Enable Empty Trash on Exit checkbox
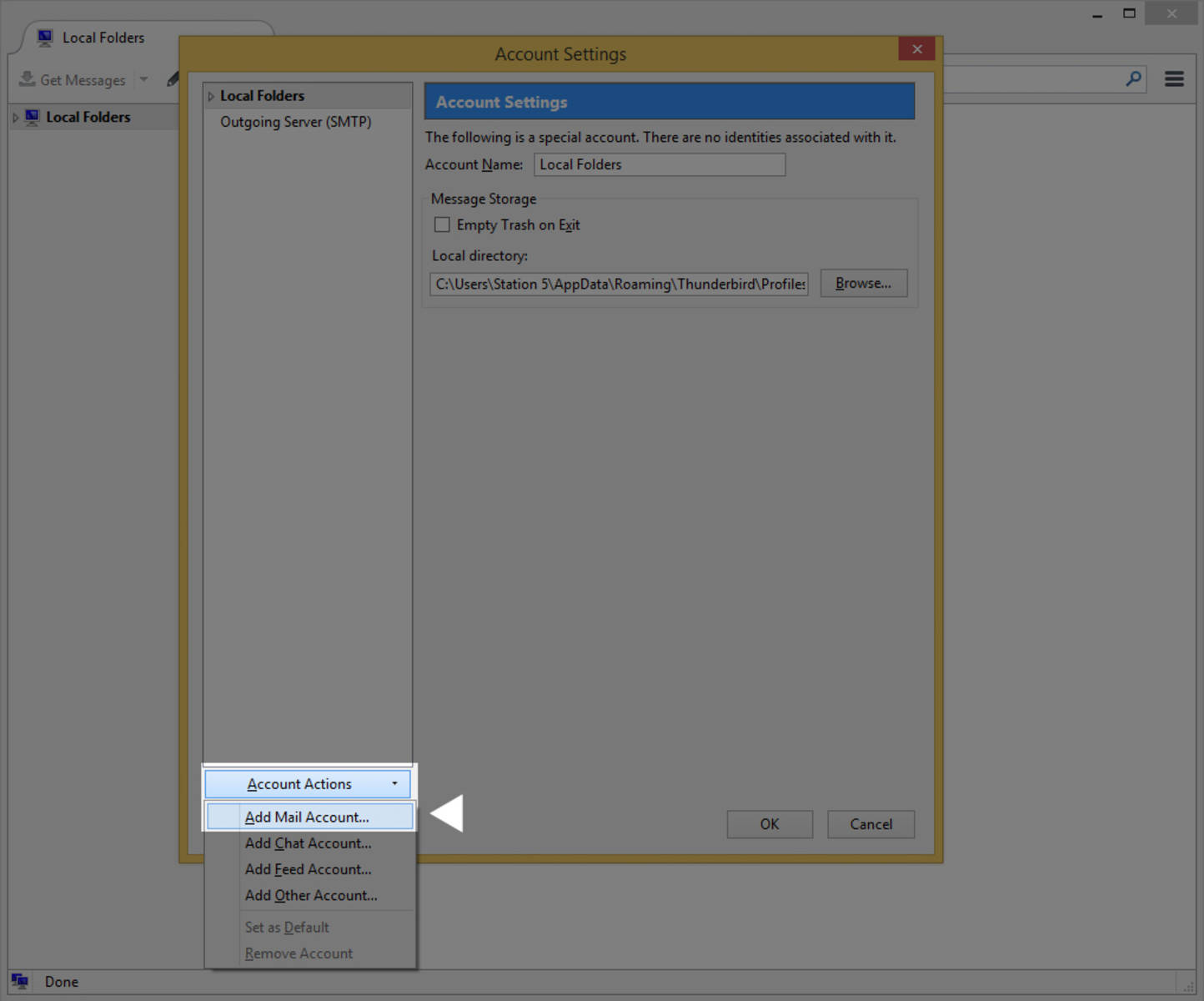This screenshot has height=1001, width=1204. (x=442, y=224)
